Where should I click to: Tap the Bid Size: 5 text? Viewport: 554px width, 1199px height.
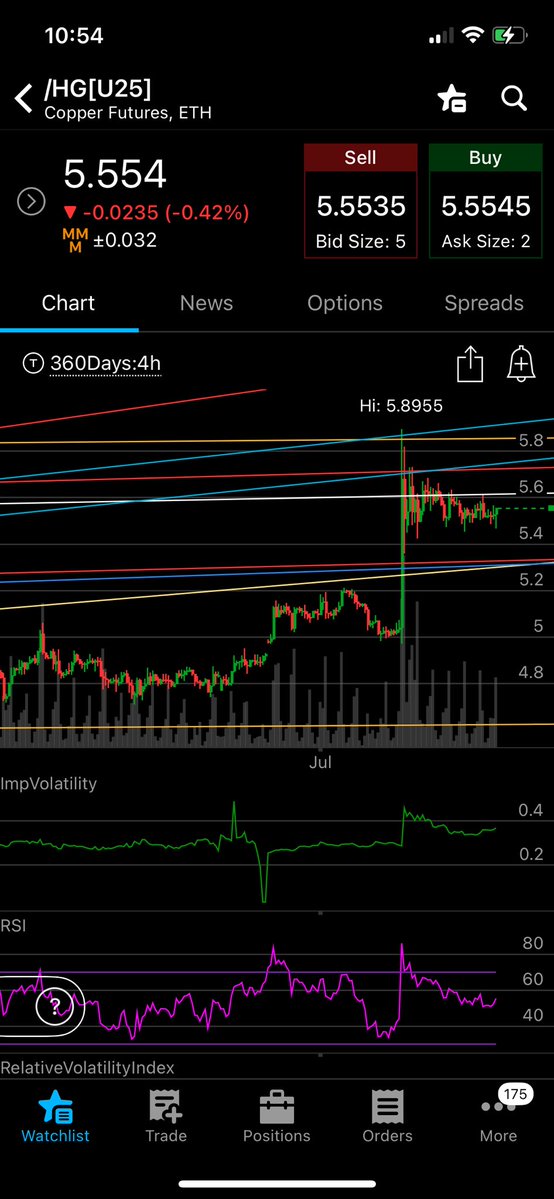point(360,242)
